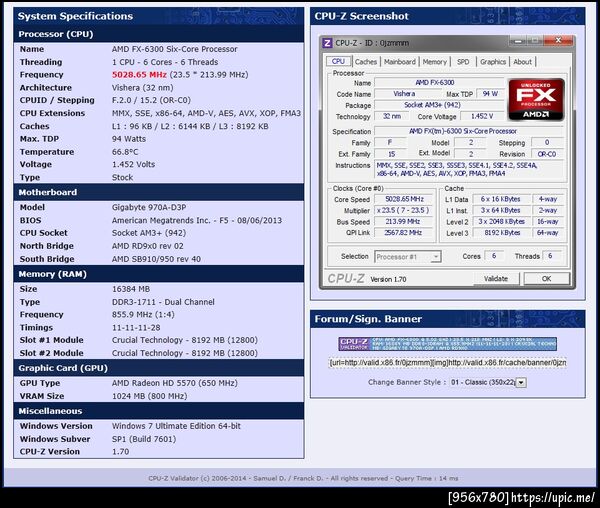The height and width of the screenshot is (508, 600).
Task: Click the DDR3-1711 - Dual Channel value
Action: (163, 302)
